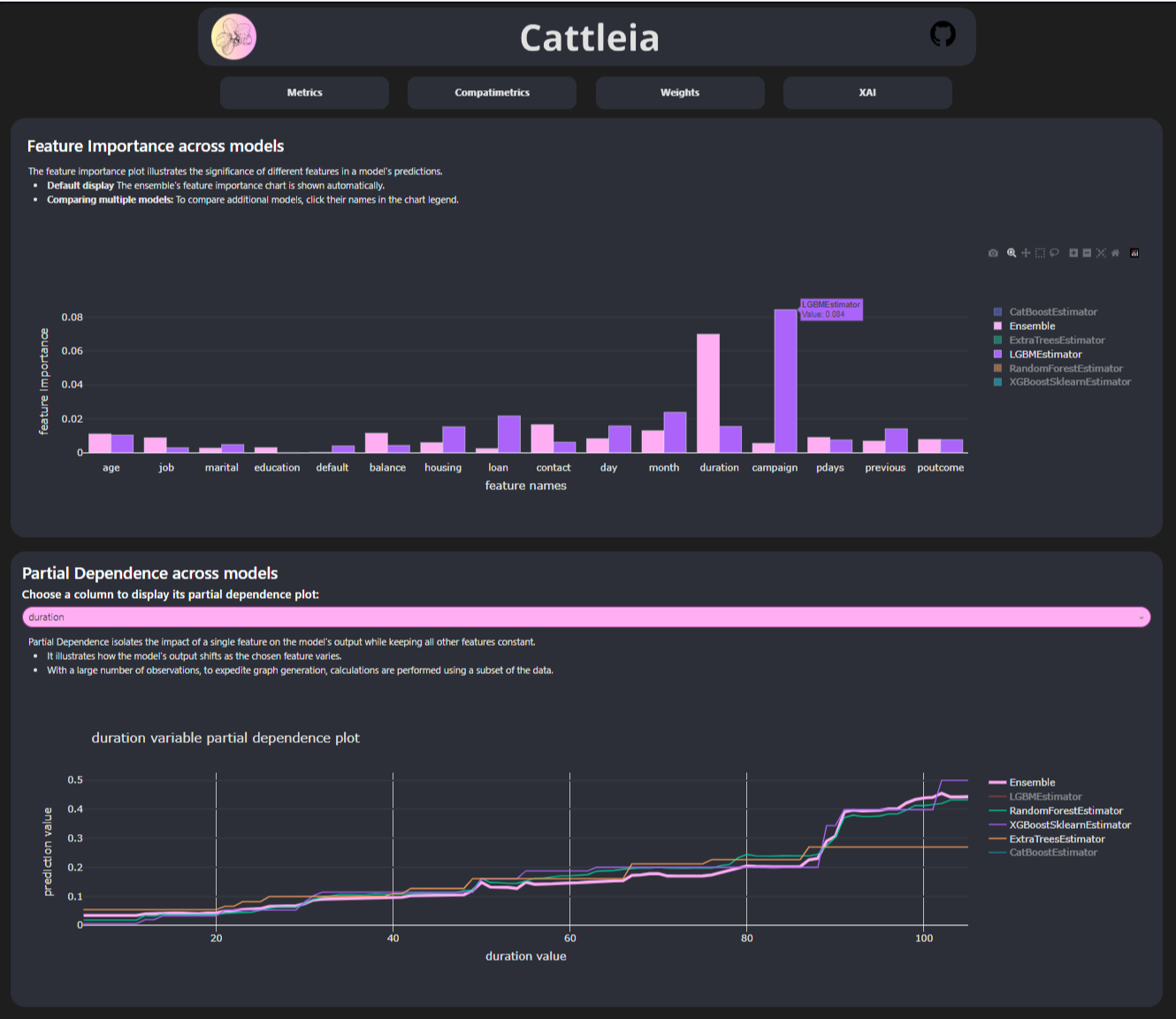Click the pink Ensemble bar for balance
This screenshot has height=1019, width=1176.
tap(377, 442)
